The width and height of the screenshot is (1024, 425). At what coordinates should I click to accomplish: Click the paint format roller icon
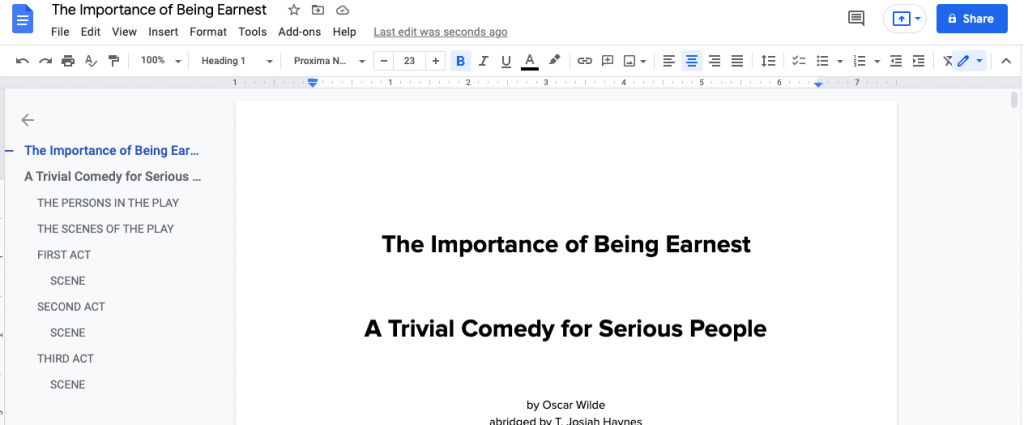click(113, 61)
